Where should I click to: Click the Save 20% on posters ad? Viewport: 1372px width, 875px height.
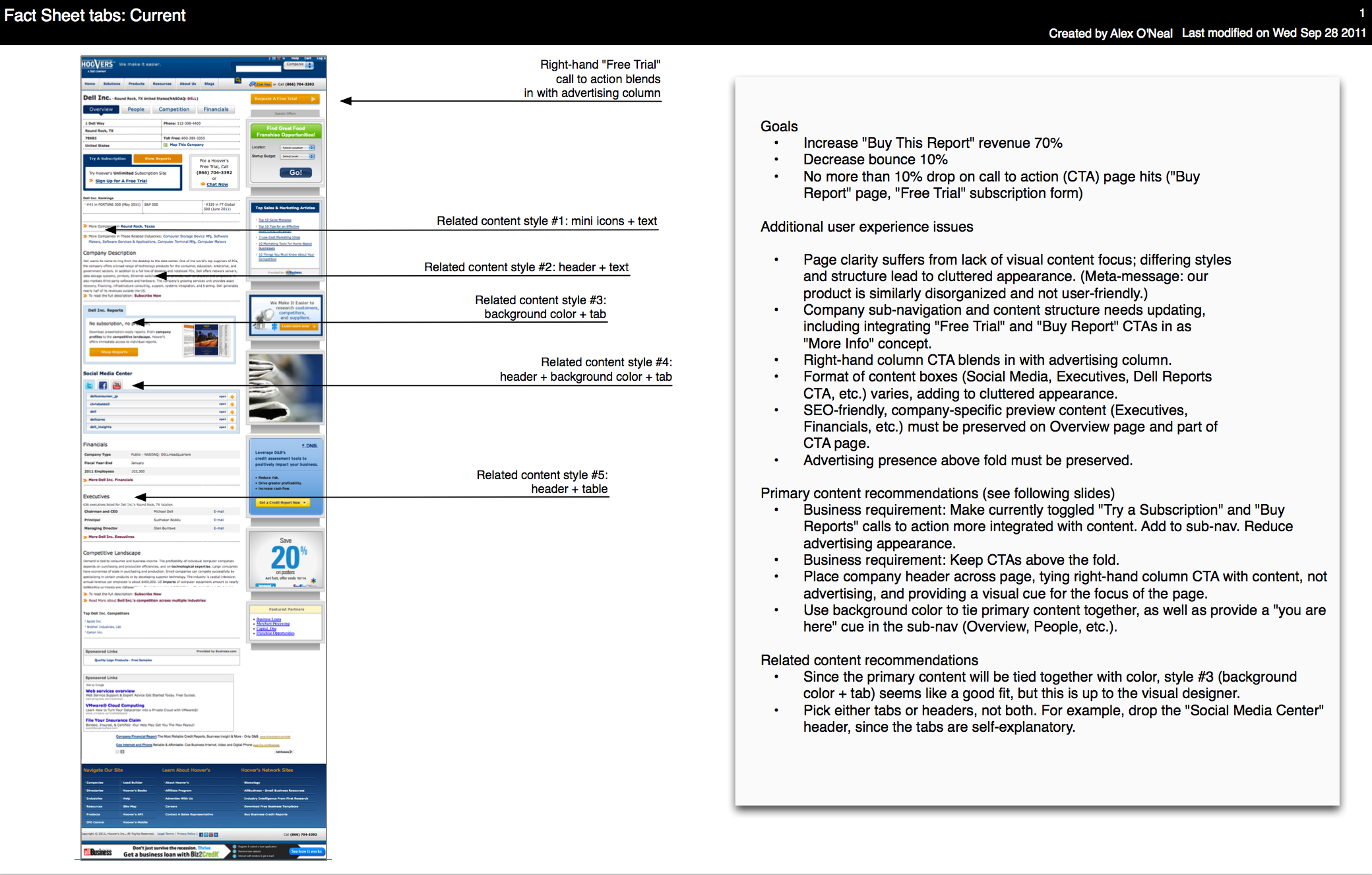[x=286, y=560]
